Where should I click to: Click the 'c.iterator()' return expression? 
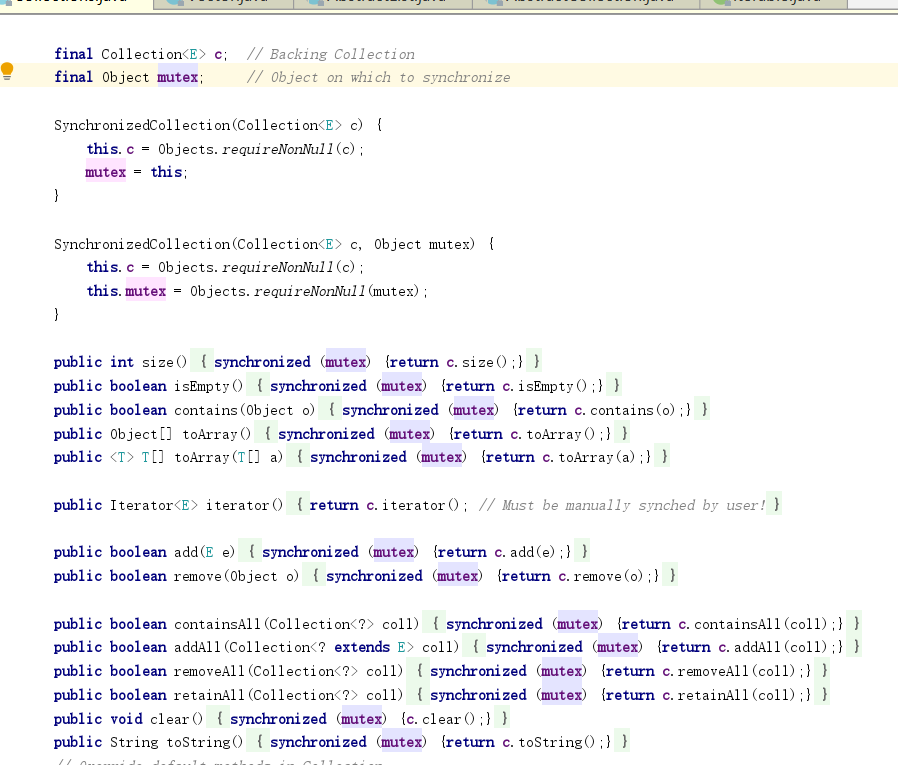click(x=412, y=506)
